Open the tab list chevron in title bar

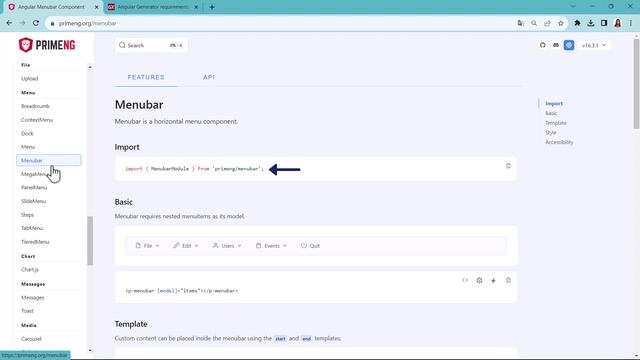pos(573,7)
